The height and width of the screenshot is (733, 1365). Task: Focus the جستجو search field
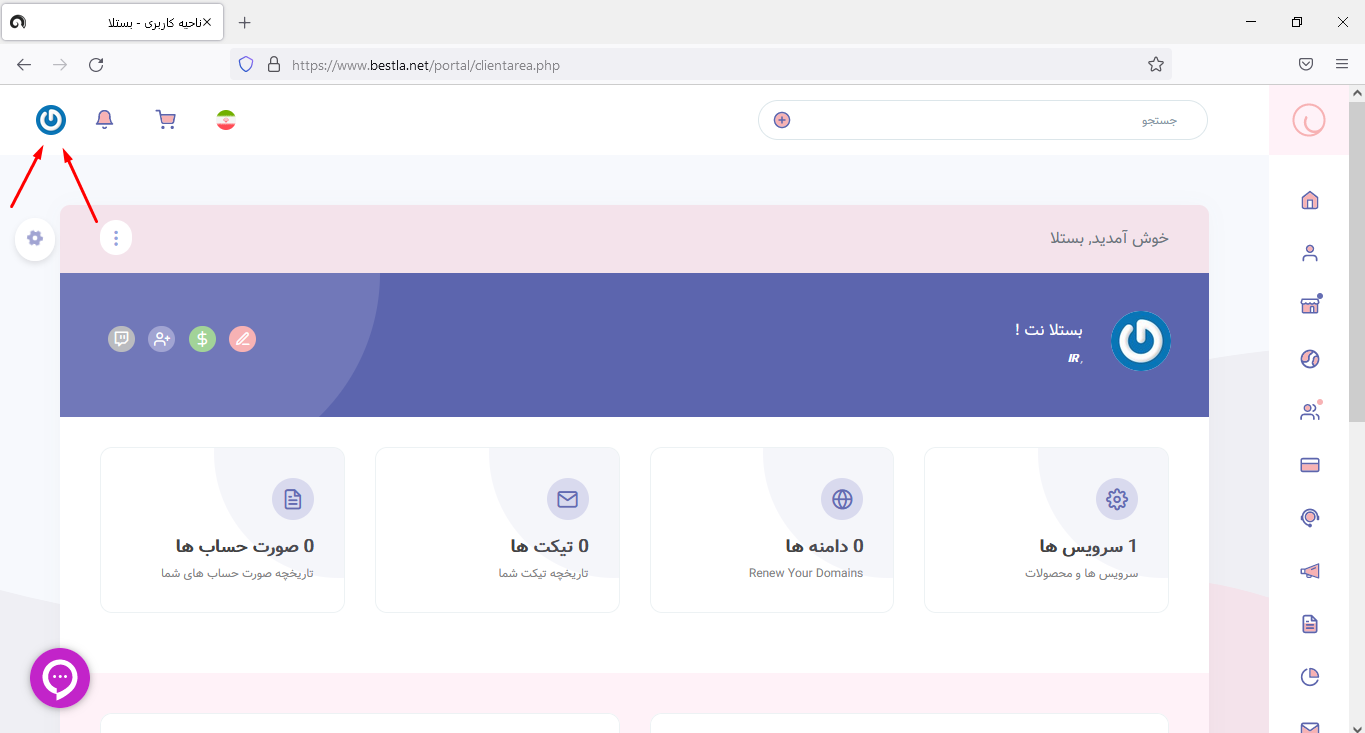coord(983,120)
